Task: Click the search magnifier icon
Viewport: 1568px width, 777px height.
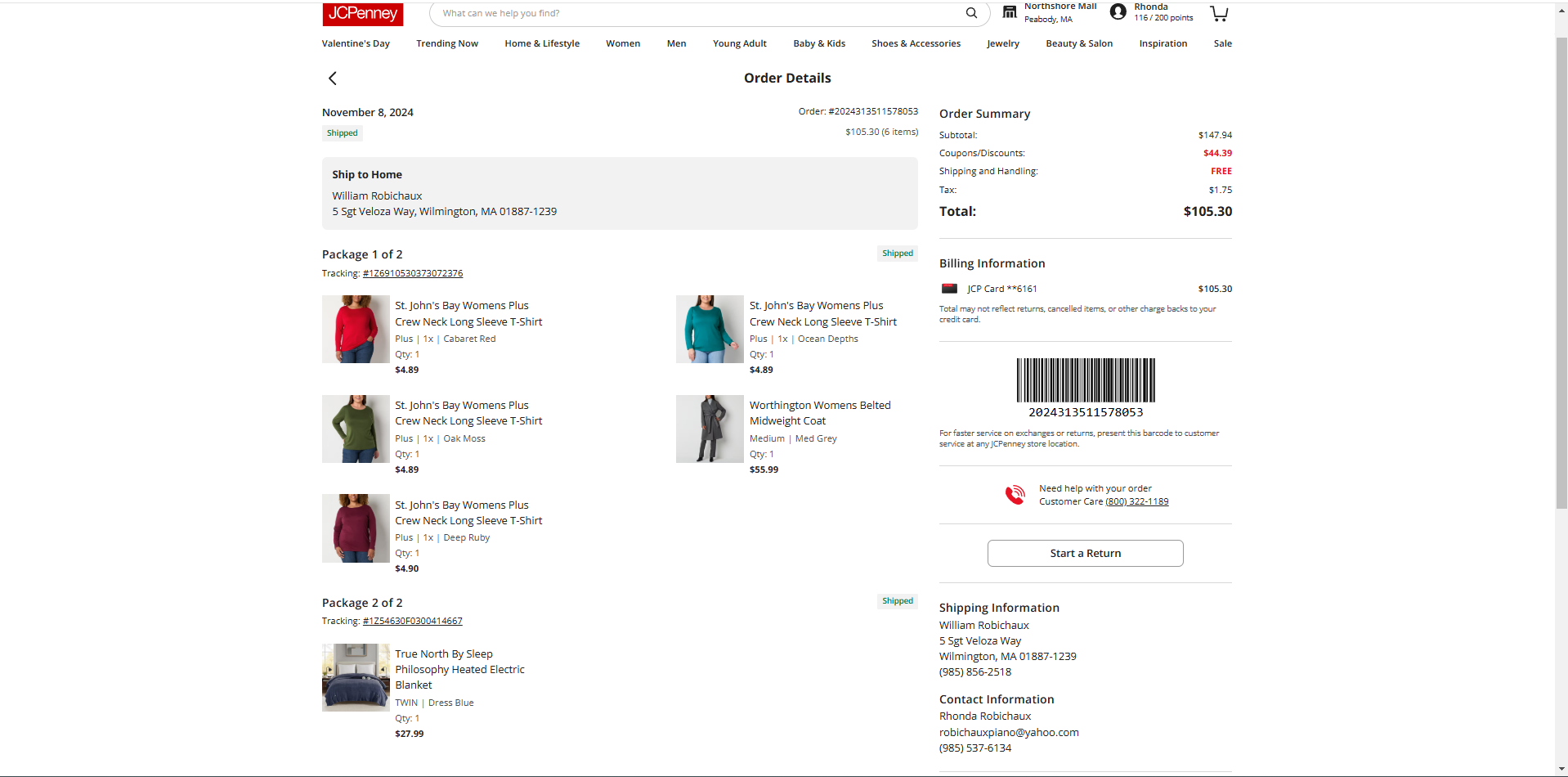Action: point(971,13)
